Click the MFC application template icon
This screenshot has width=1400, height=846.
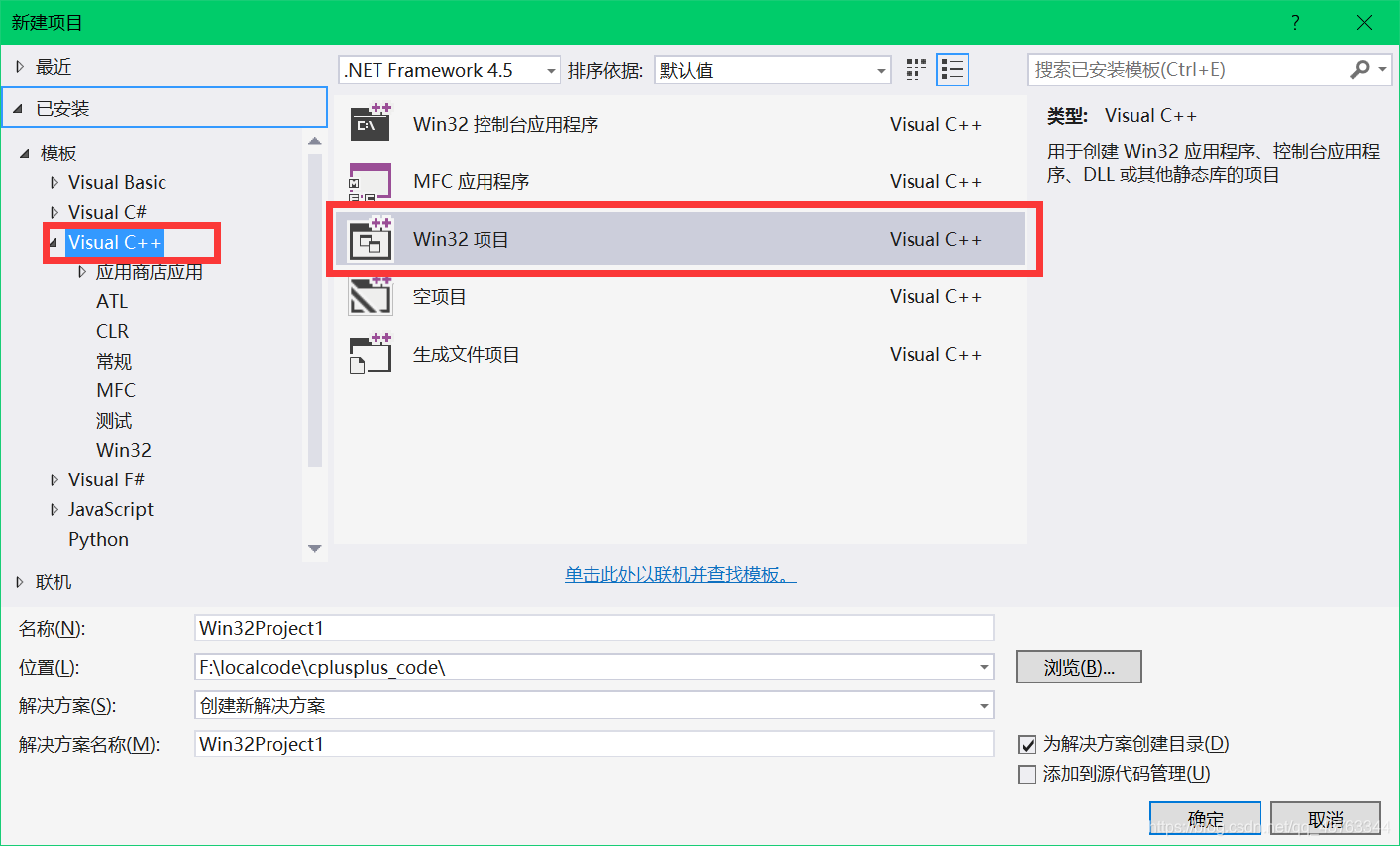pos(371,181)
